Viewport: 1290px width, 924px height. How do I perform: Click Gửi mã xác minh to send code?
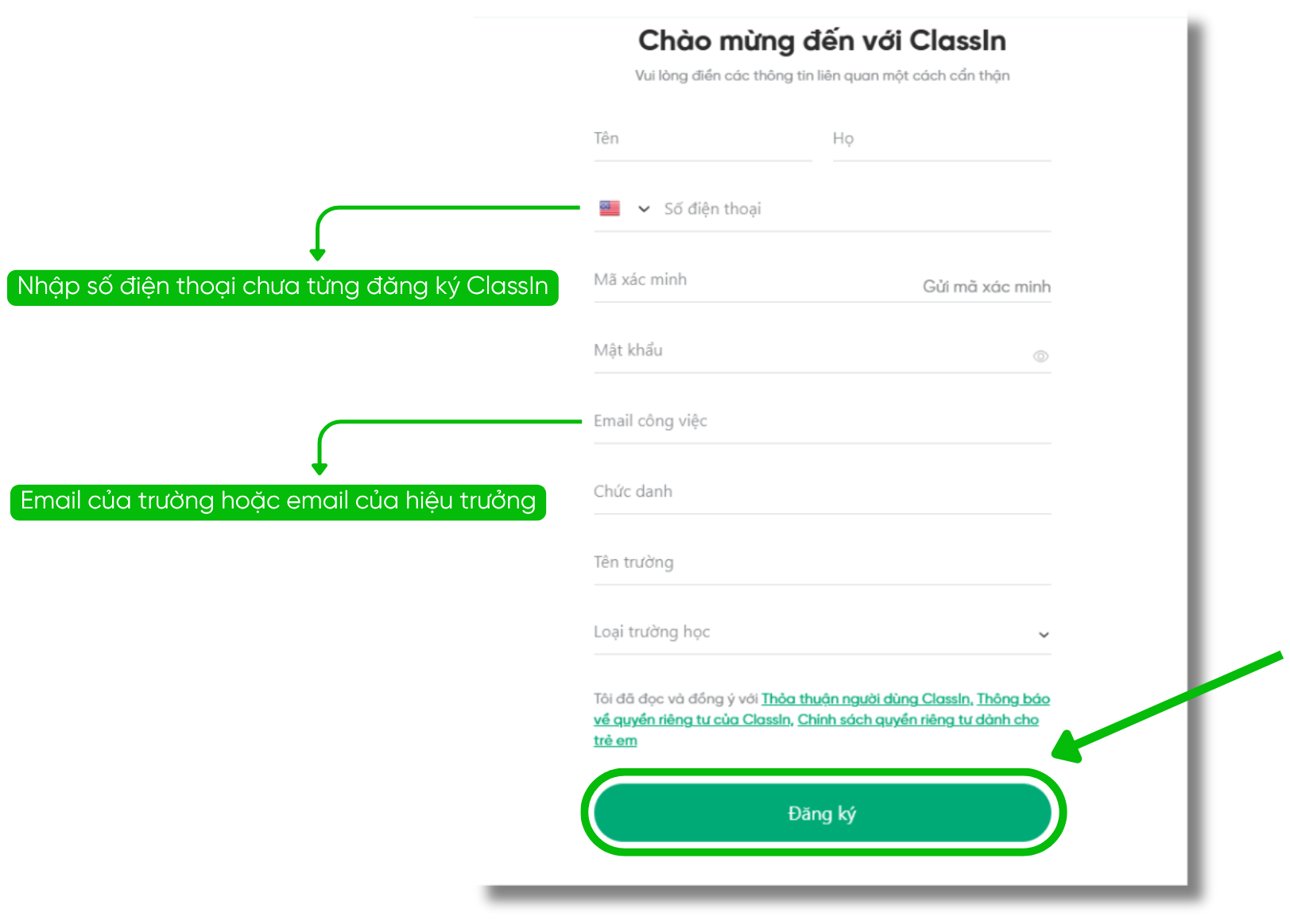(x=986, y=286)
